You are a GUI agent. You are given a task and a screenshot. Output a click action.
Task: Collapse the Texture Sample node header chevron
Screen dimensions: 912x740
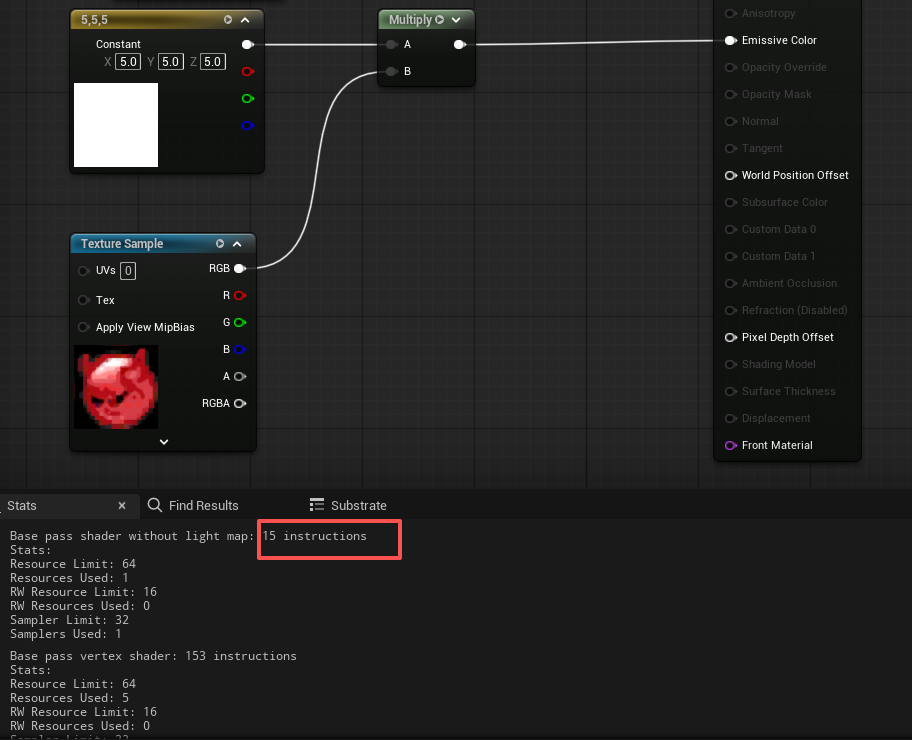point(237,244)
